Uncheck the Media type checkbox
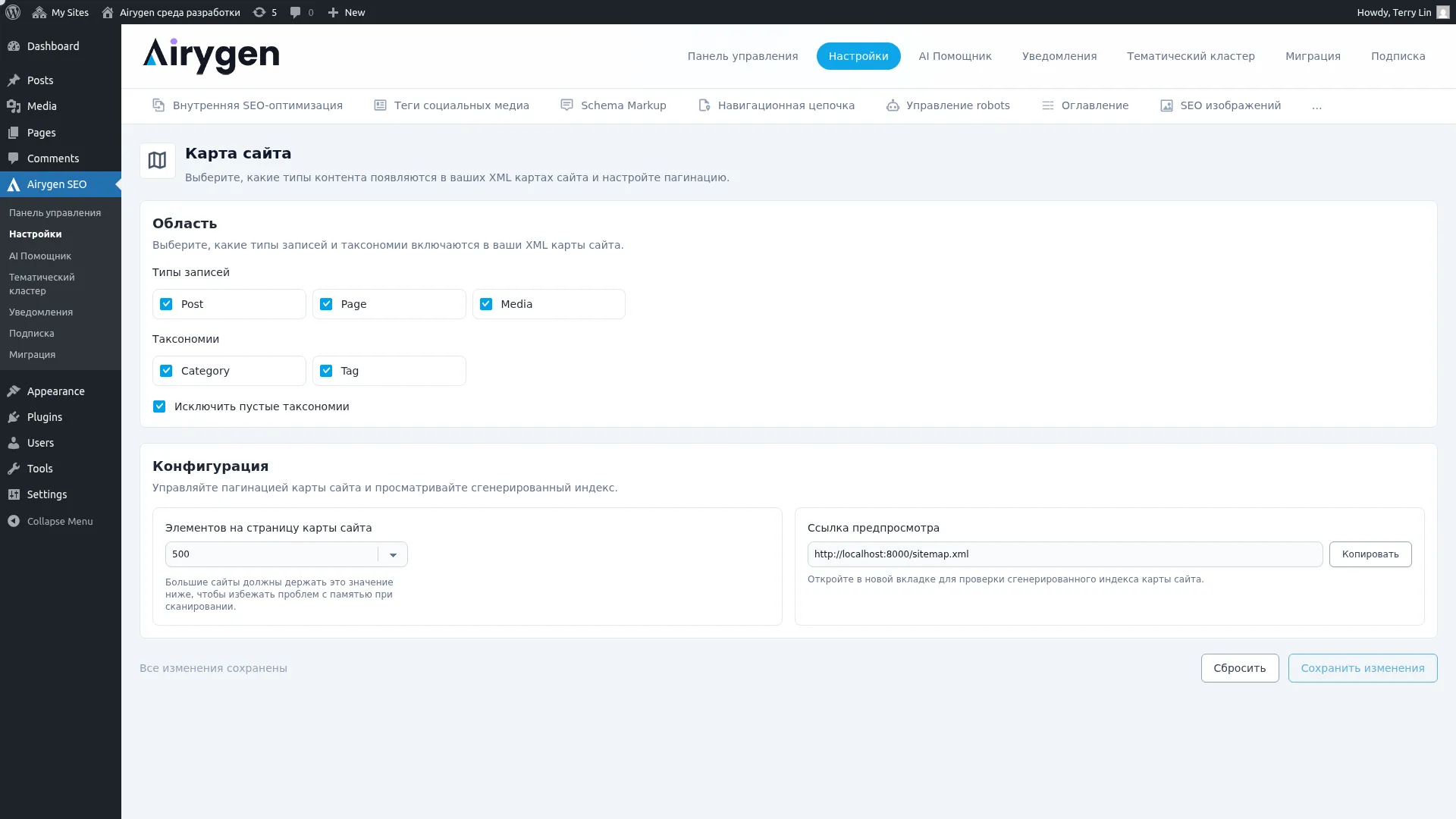This screenshot has height=819, width=1456. (x=486, y=304)
